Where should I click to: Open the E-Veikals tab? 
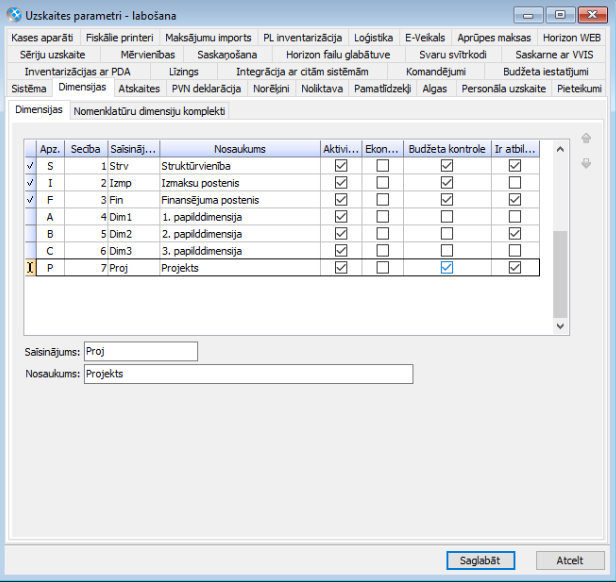pos(425,38)
